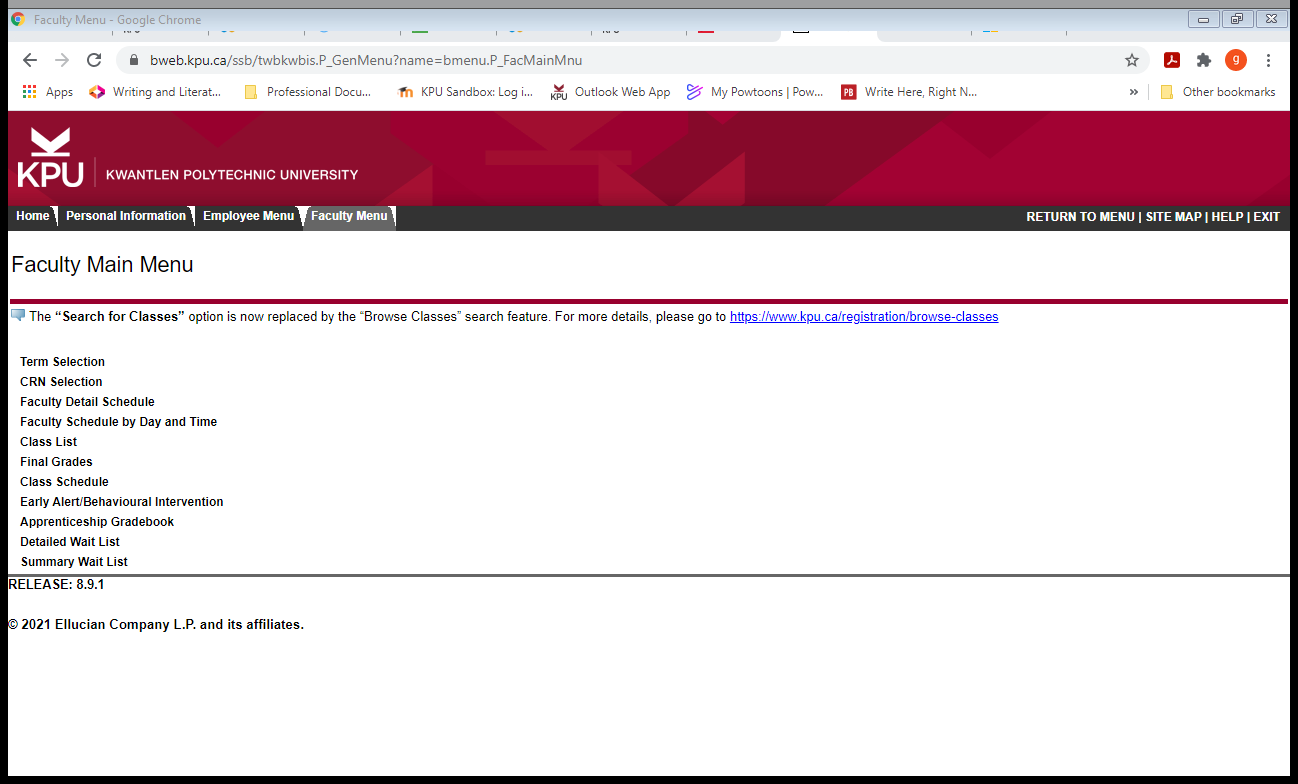Open the Final Grades page
The height and width of the screenshot is (784, 1298).
point(56,461)
